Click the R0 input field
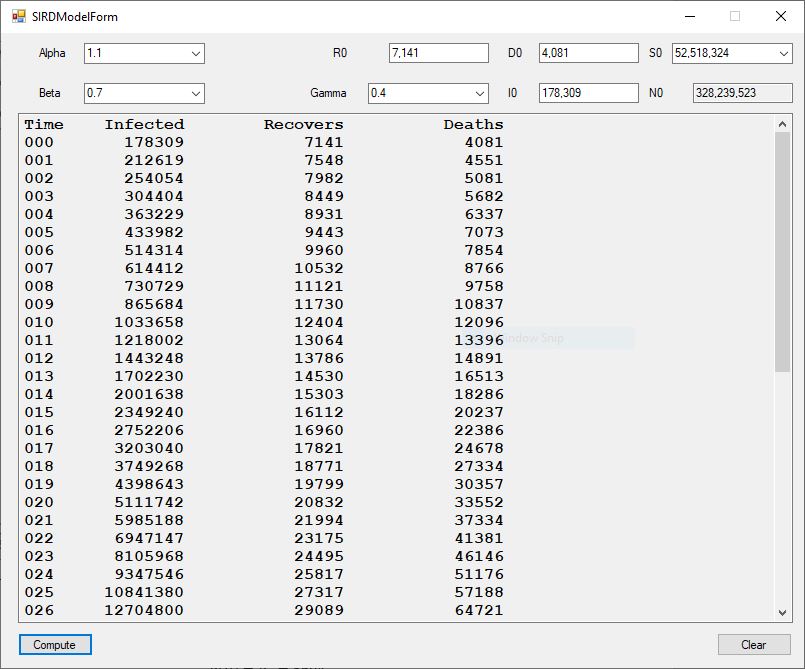 [438, 53]
